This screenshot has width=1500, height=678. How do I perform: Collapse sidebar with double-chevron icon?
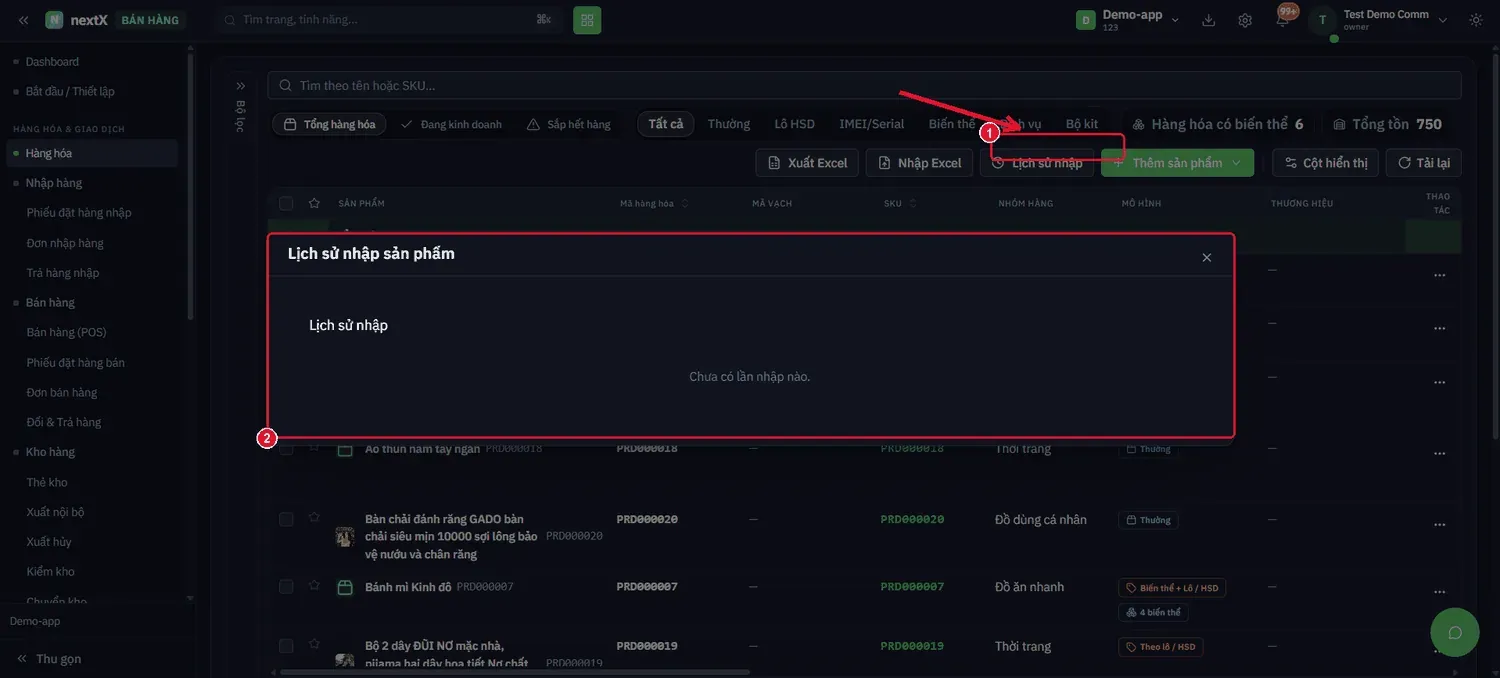pyautogui.click(x=23, y=20)
